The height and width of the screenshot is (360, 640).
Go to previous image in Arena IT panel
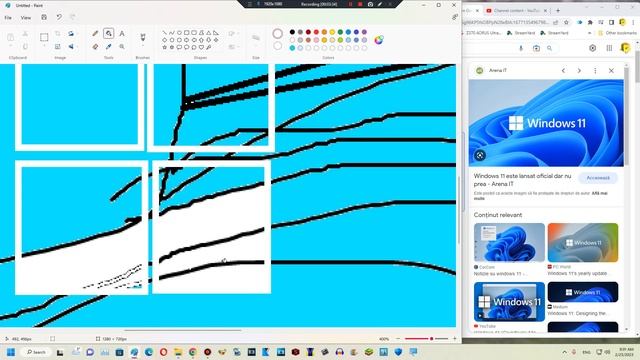click(563, 71)
